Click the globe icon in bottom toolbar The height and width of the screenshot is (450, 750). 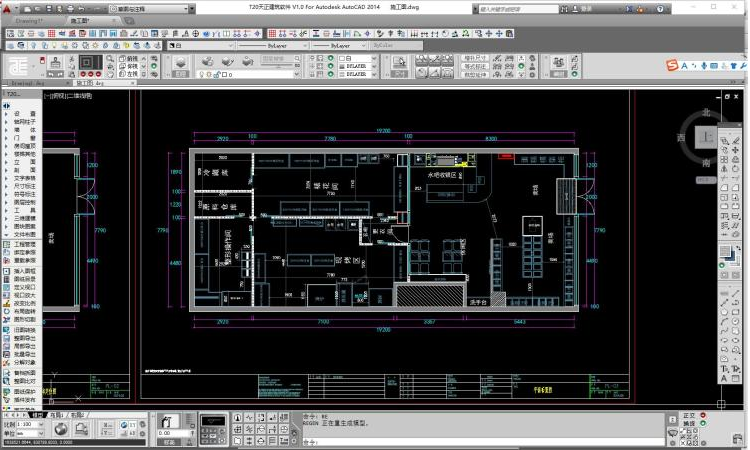[x=60, y=429]
